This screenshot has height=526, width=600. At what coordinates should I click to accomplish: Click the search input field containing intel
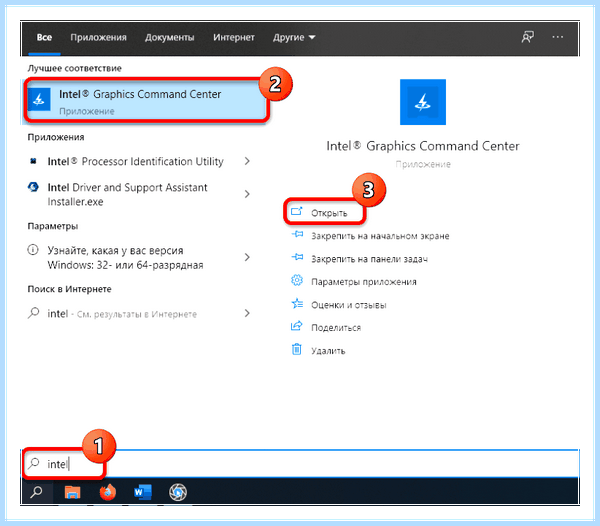pyautogui.click(x=300, y=464)
